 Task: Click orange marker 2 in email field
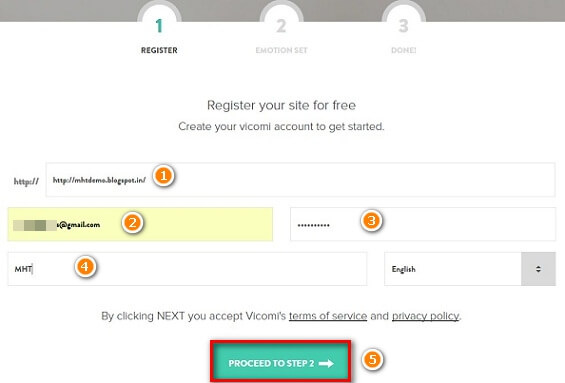click(132, 223)
